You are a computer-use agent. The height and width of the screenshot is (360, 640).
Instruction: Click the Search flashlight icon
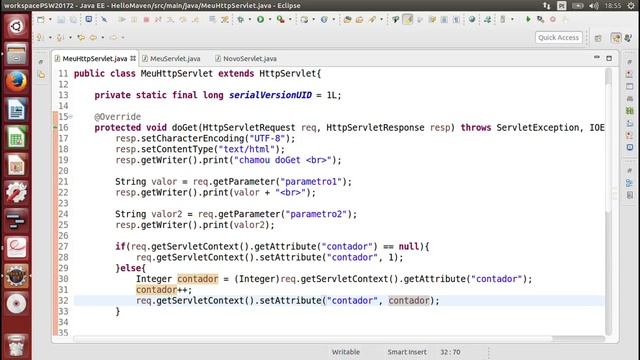[372, 19]
